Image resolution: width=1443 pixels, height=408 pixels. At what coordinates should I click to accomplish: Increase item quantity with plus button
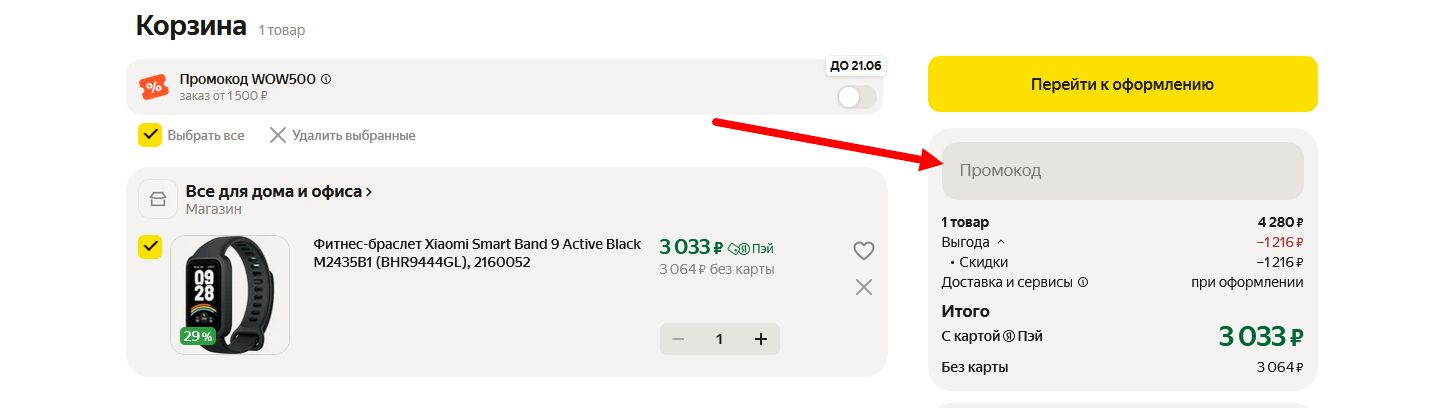pyautogui.click(x=760, y=339)
